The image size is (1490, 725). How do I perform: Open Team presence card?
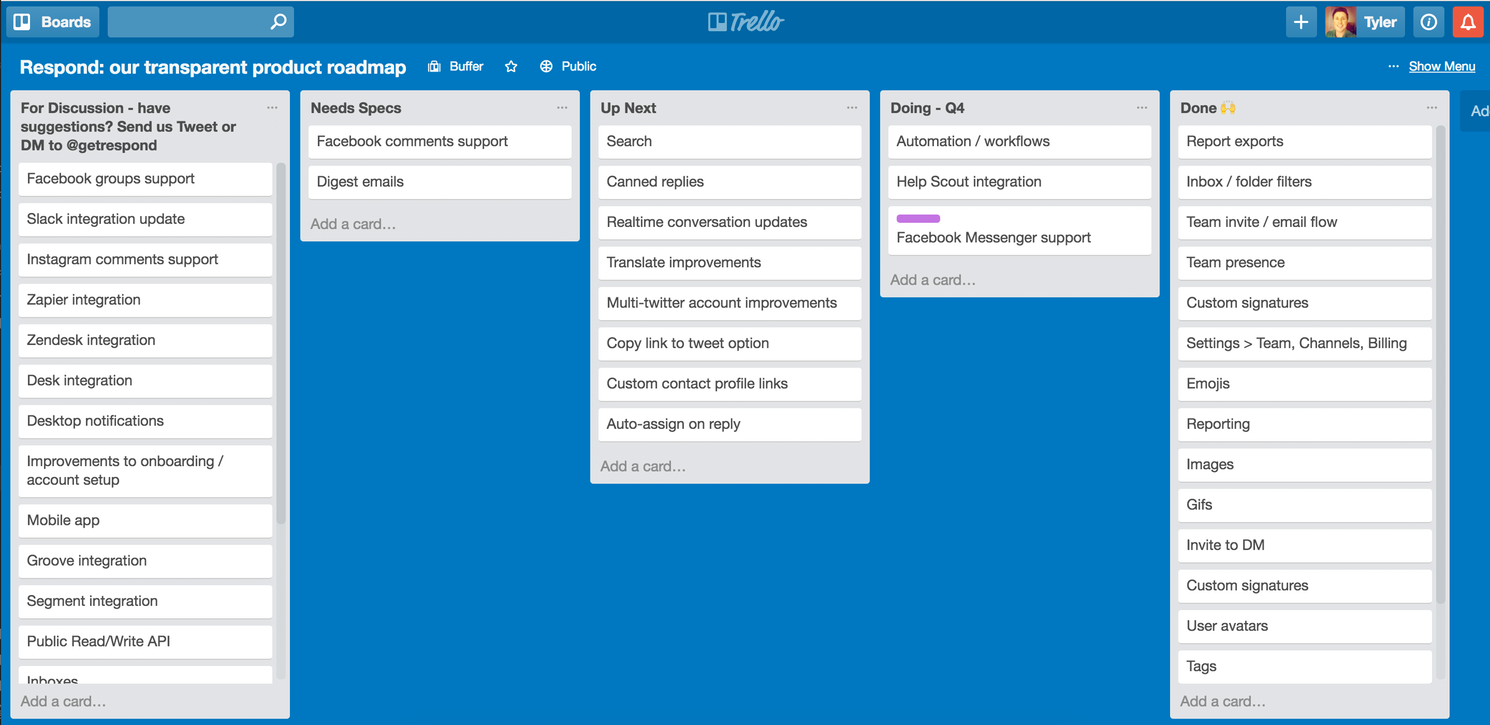click(x=1305, y=263)
